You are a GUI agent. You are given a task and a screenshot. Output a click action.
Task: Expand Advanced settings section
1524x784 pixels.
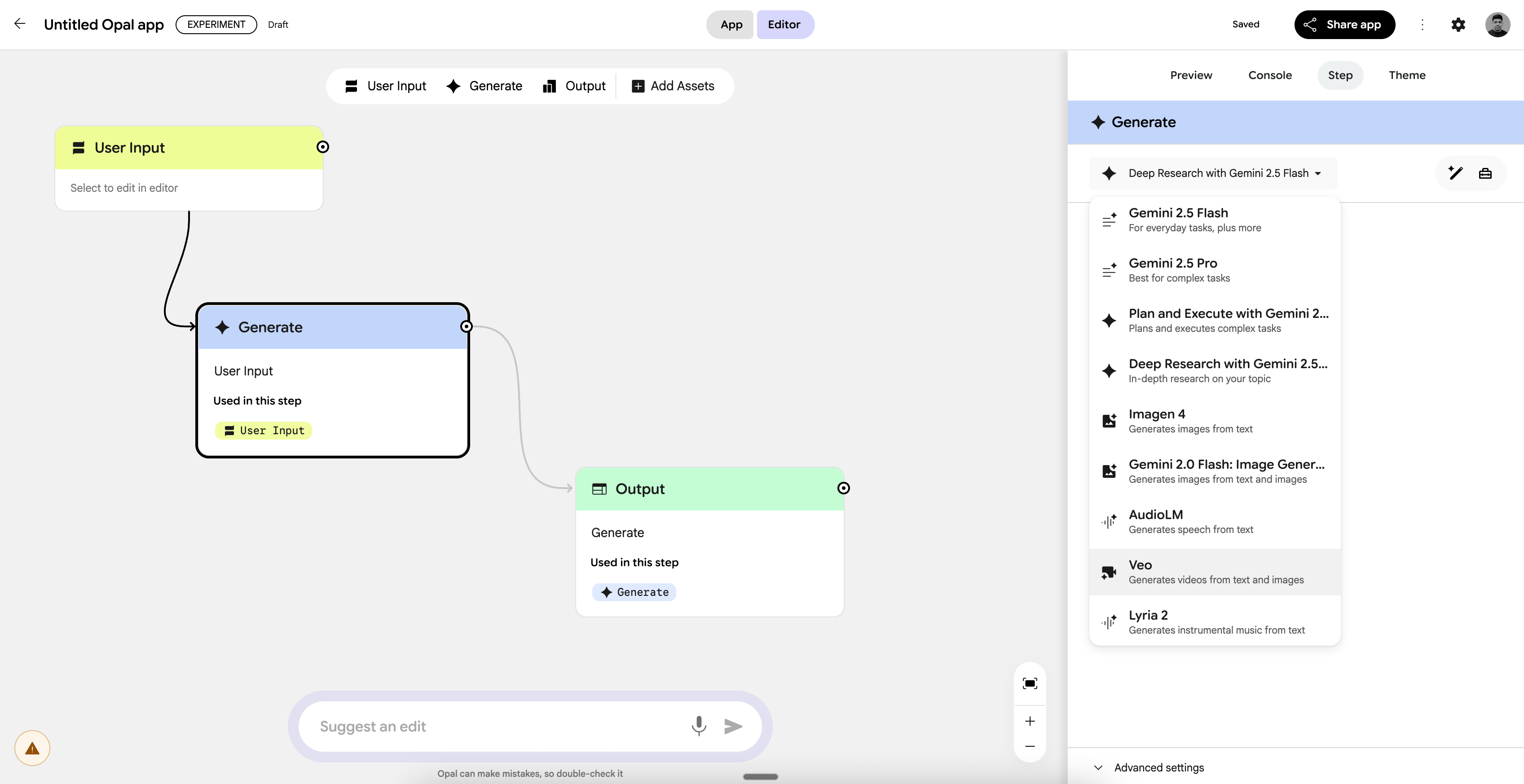point(1158,767)
